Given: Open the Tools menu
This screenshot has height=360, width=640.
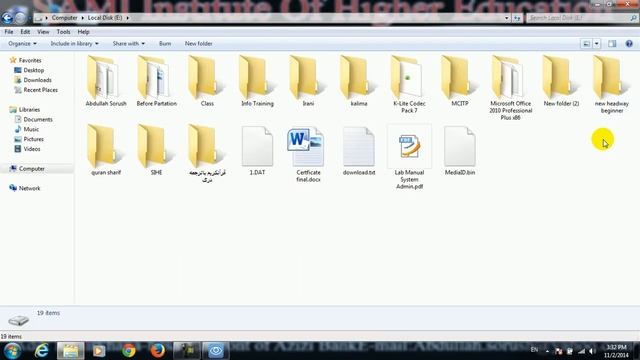Looking at the screenshot, I should [x=63, y=31].
